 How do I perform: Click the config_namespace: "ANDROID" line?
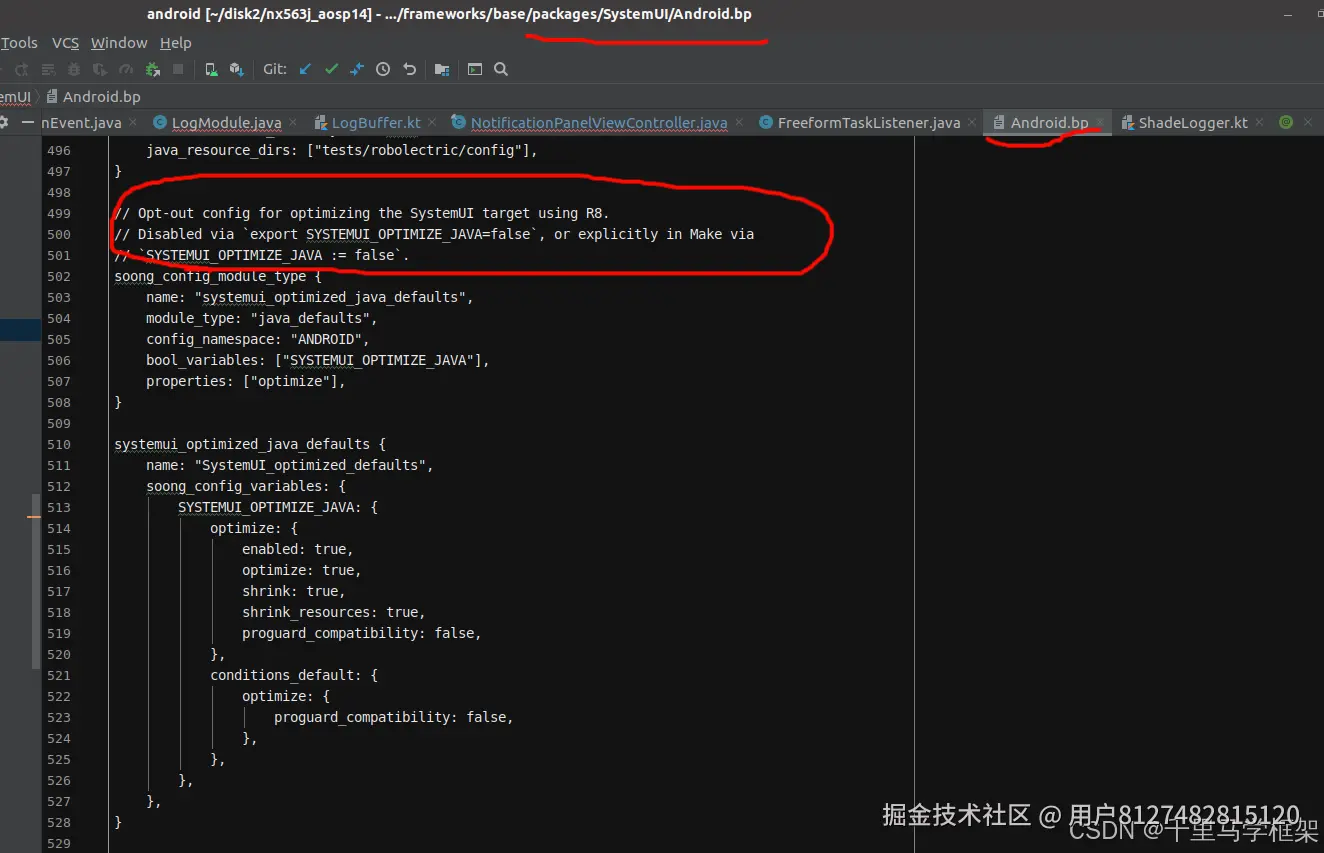[257, 339]
